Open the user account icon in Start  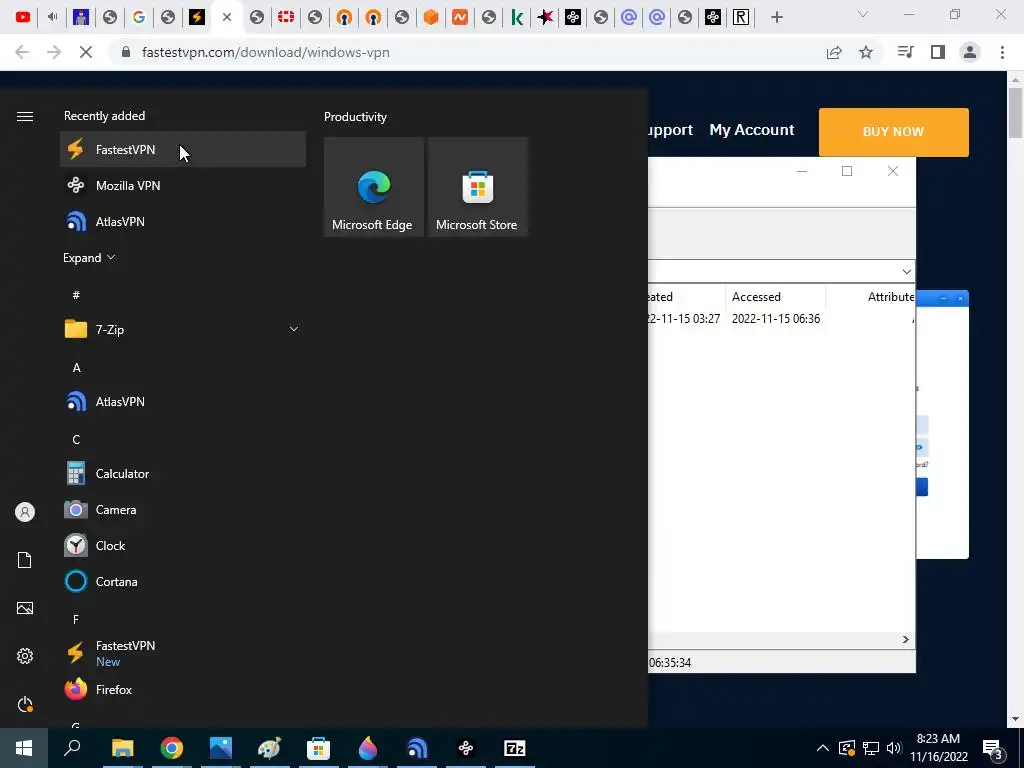point(25,512)
